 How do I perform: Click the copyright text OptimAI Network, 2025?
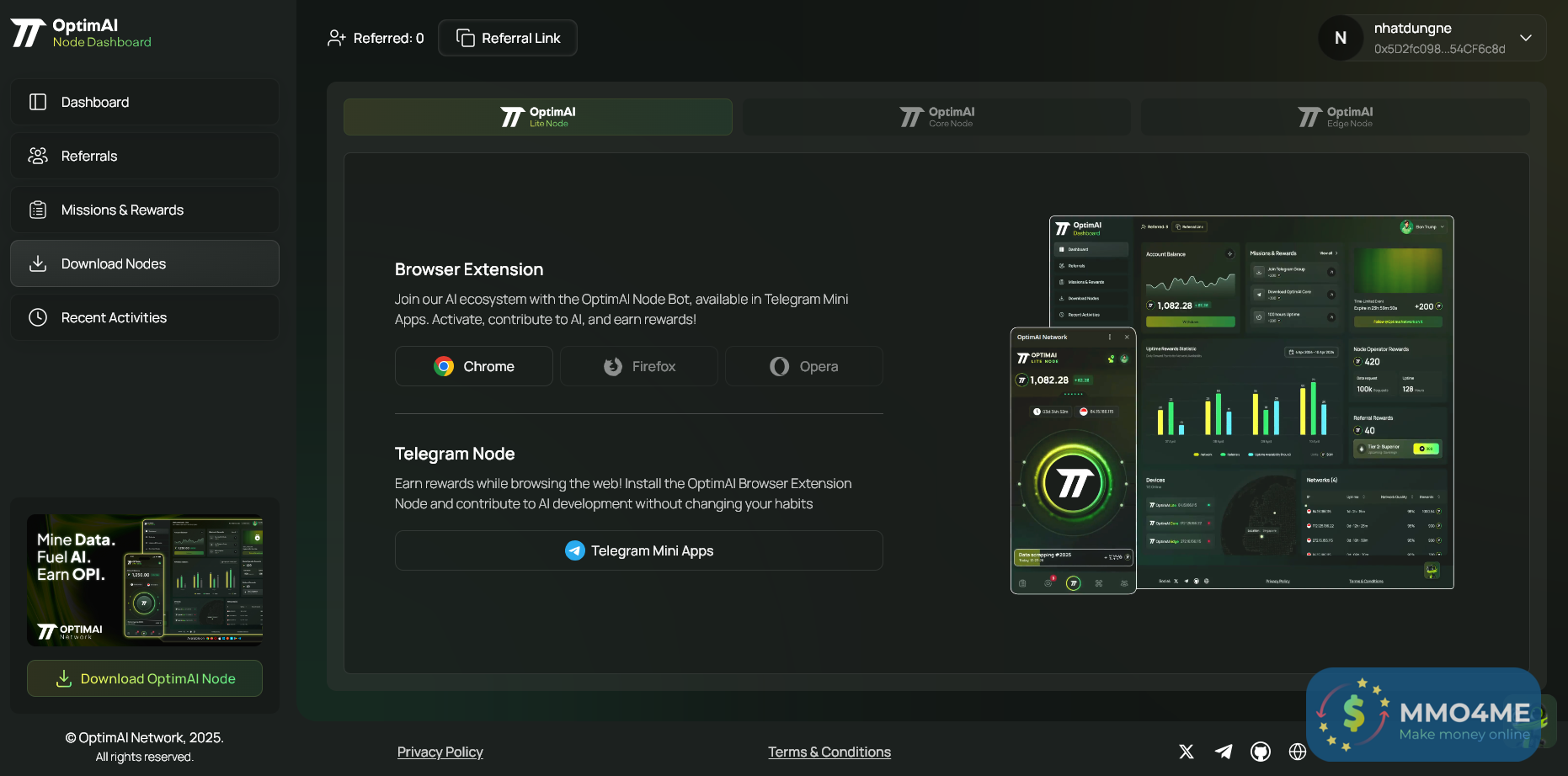145,737
